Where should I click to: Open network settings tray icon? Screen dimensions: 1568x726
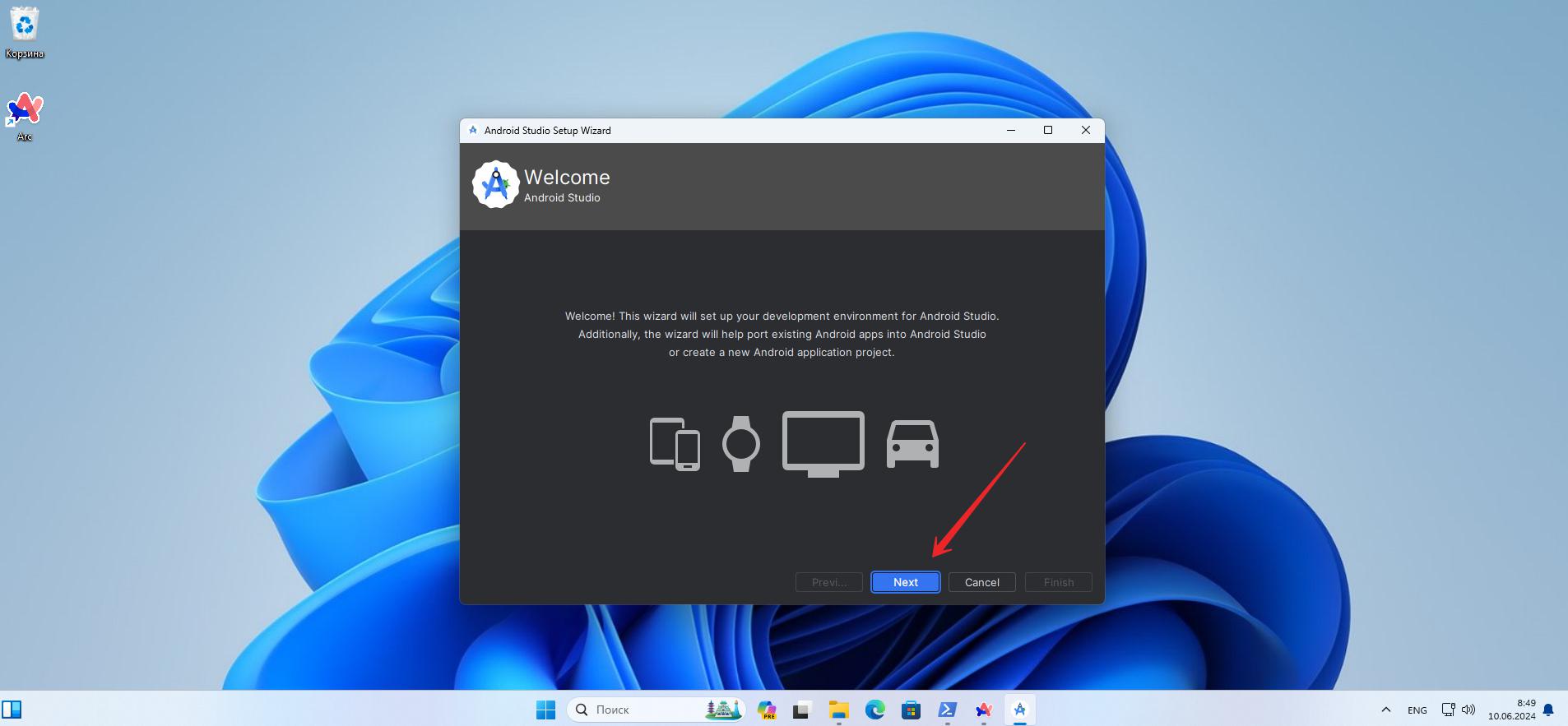pyautogui.click(x=1449, y=710)
